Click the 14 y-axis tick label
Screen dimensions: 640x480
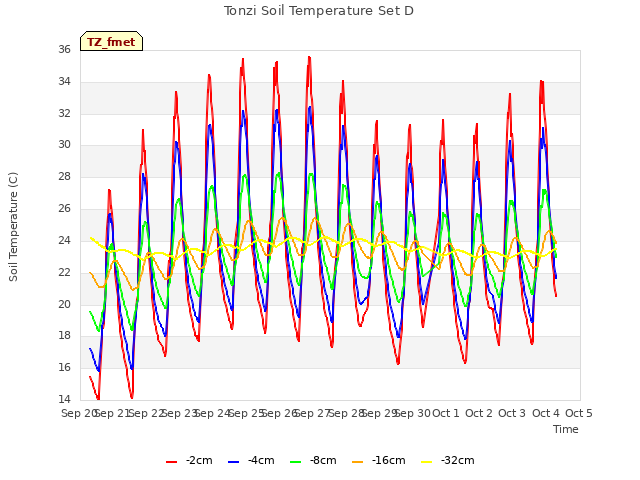coord(64,399)
